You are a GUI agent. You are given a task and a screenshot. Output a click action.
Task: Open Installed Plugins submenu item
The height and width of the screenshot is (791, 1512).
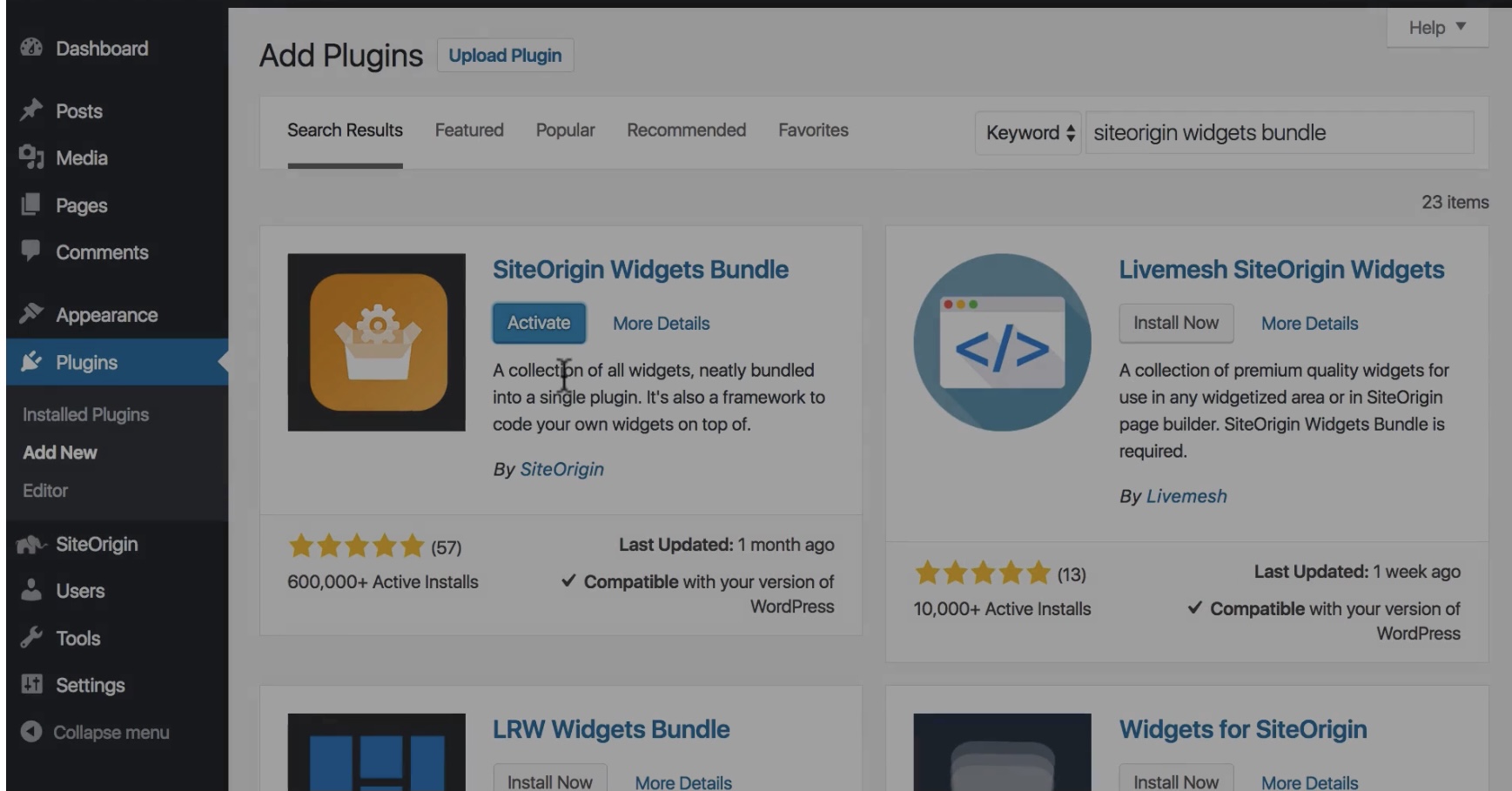85,414
